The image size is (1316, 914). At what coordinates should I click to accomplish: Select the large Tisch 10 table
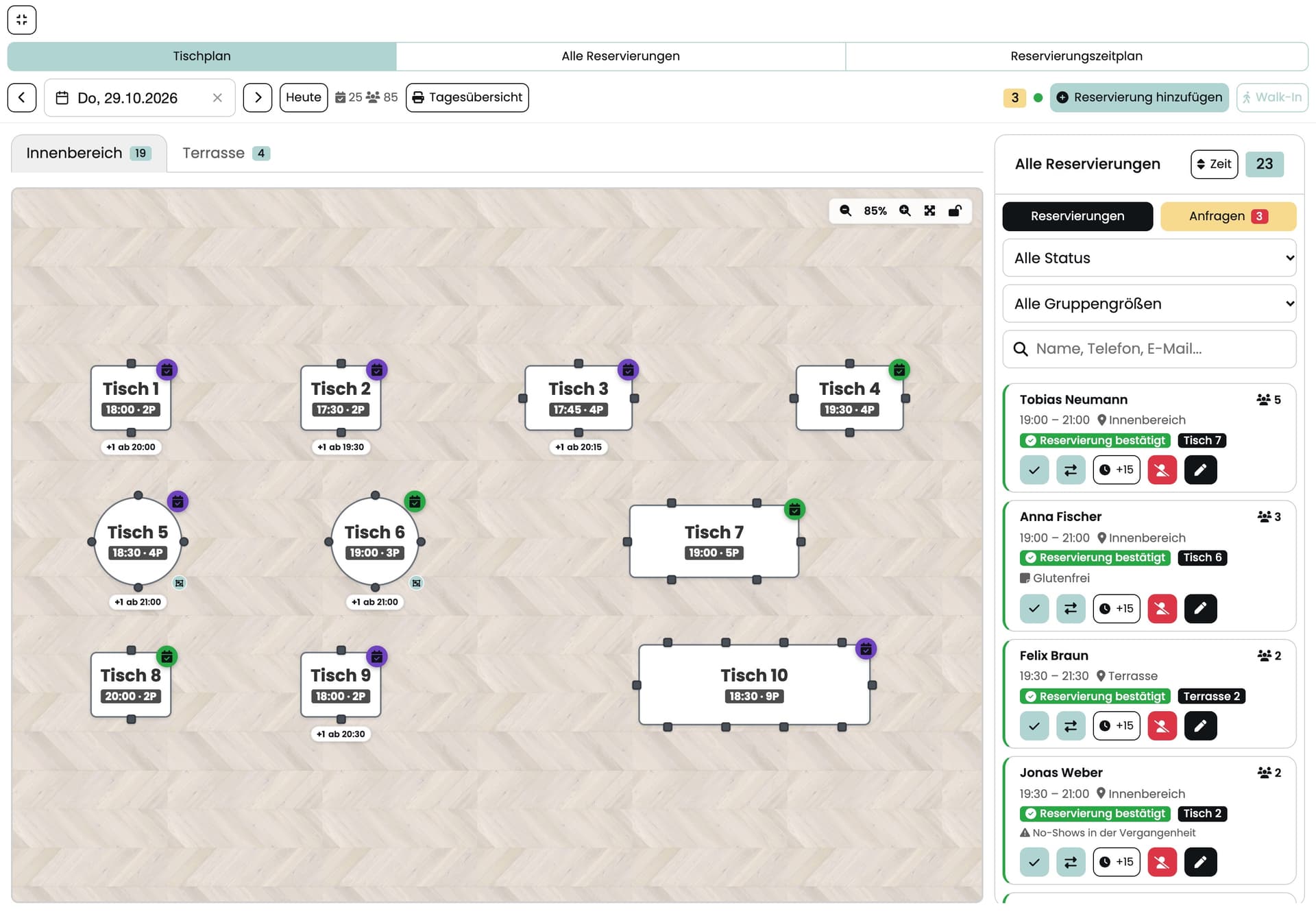pyautogui.click(x=754, y=684)
